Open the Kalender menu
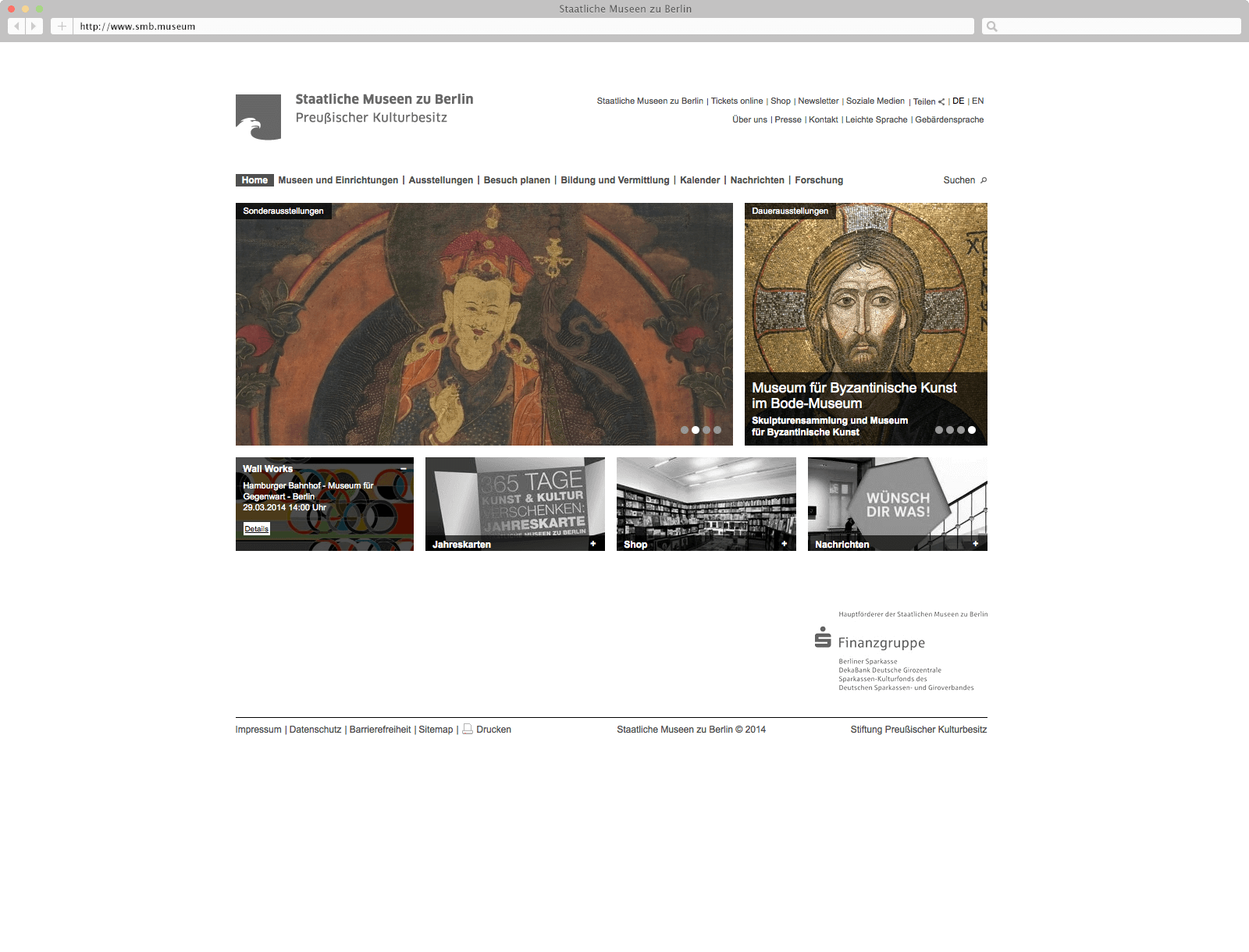 [x=700, y=180]
